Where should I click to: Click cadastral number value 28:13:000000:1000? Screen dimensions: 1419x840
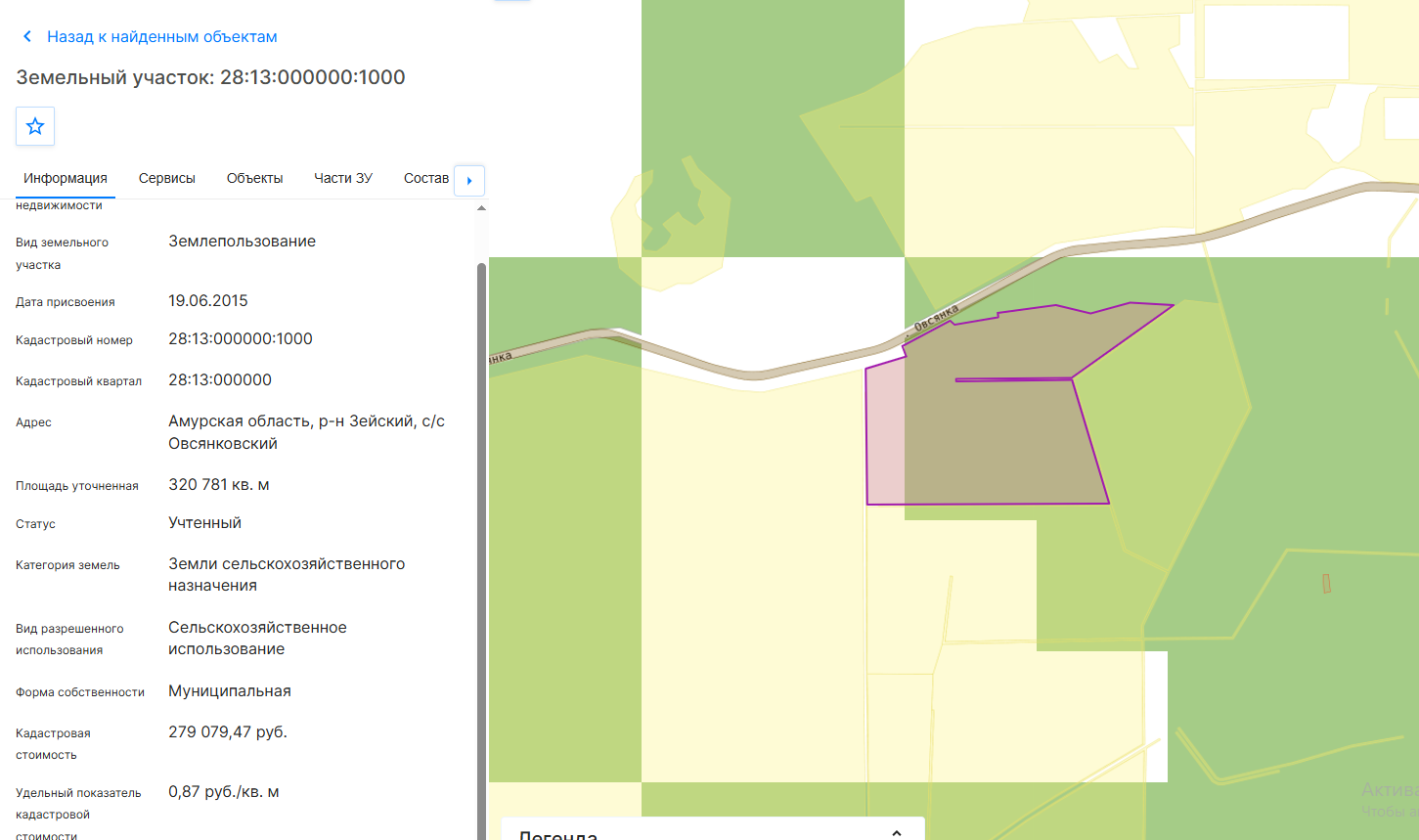pos(241,339)
